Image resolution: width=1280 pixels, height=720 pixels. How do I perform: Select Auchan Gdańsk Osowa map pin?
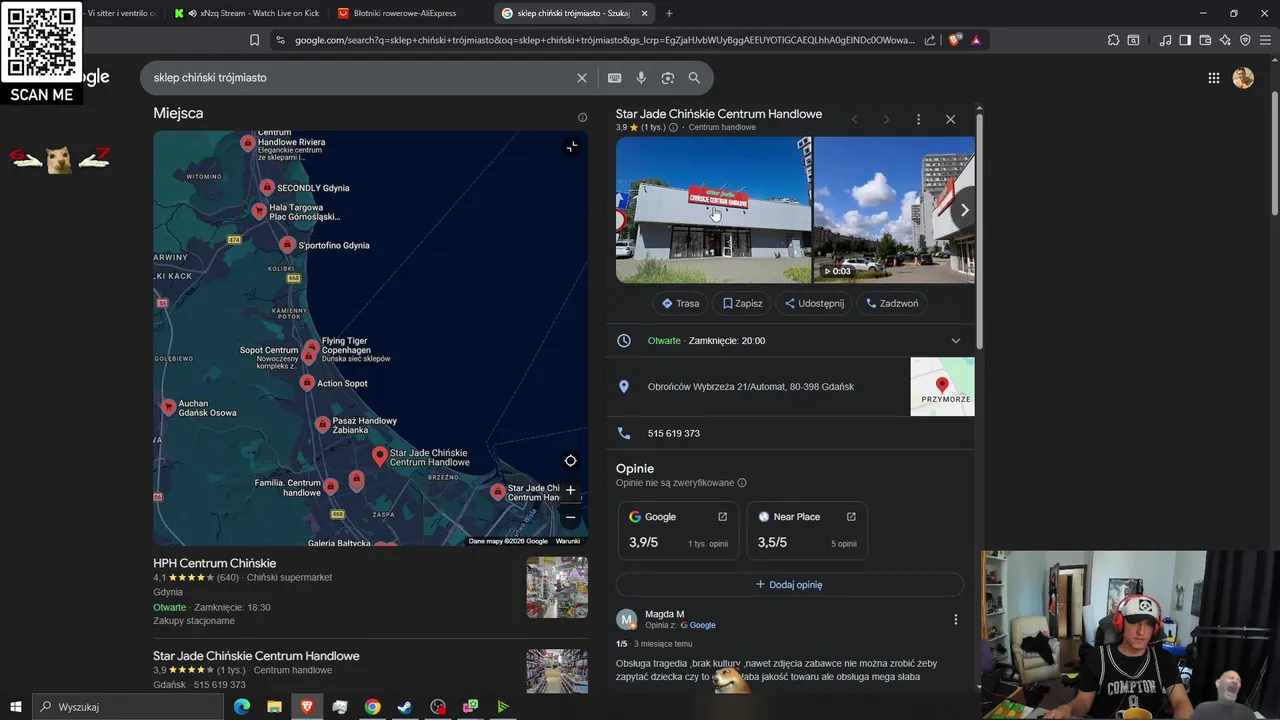(168, 406)
